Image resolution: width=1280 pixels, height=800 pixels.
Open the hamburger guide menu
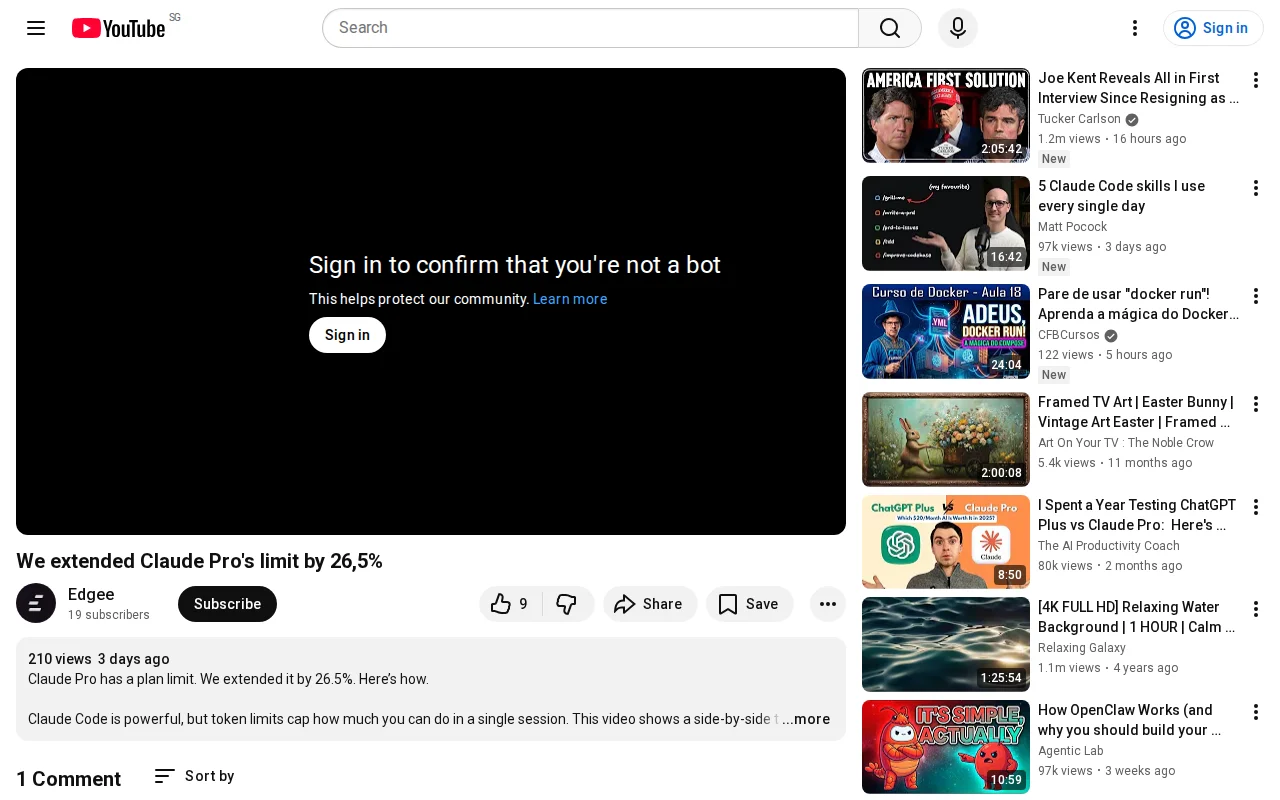click(x=36, y=28)
